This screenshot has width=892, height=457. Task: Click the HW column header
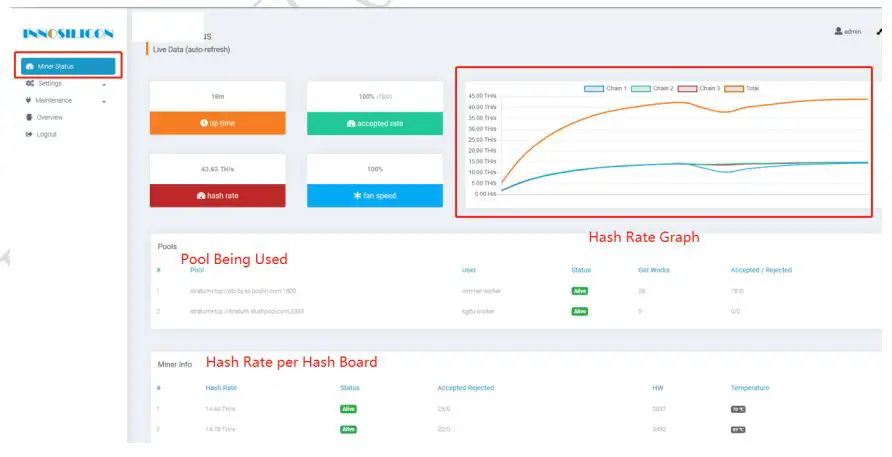(x=658, y=388)
